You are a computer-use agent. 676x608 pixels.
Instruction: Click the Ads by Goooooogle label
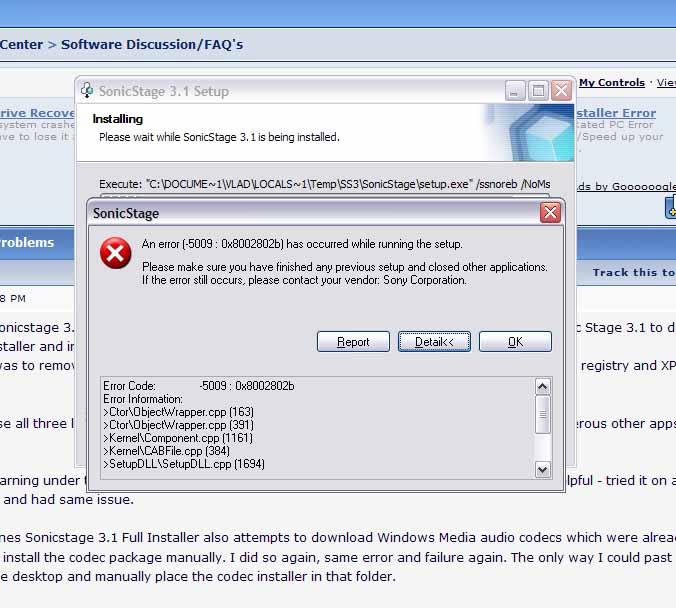626,186
